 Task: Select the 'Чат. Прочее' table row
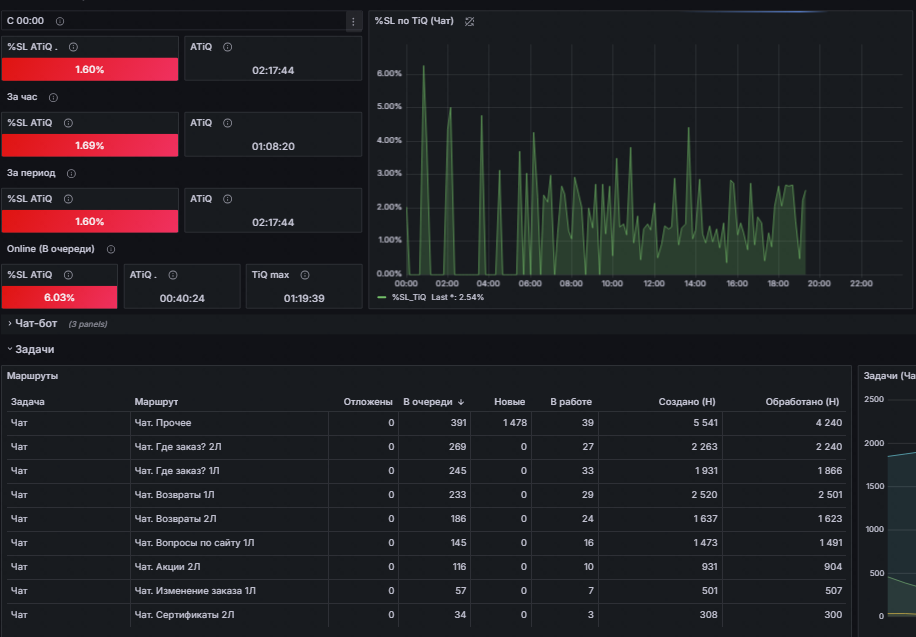(426, 423)
